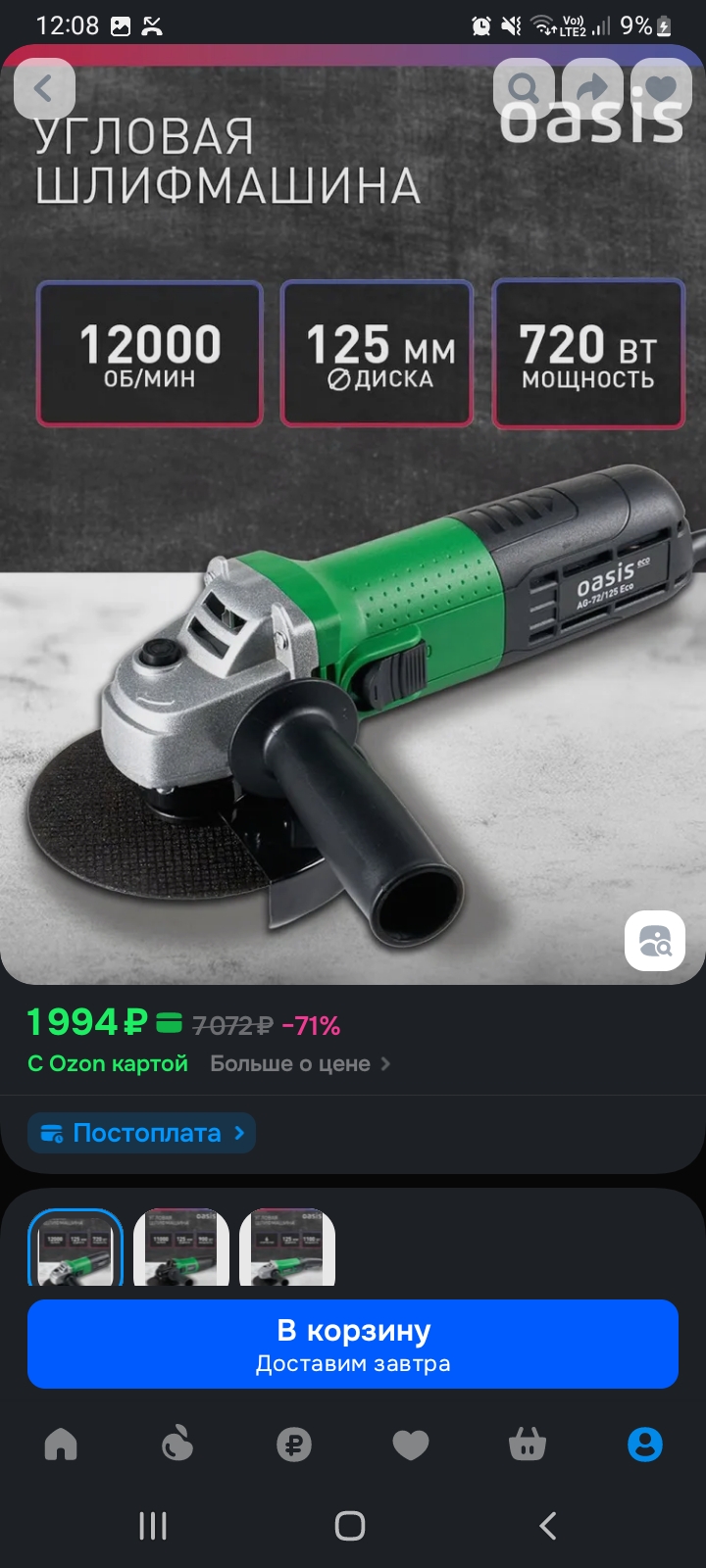Open the ruble finance tab

pos(294,1445)
